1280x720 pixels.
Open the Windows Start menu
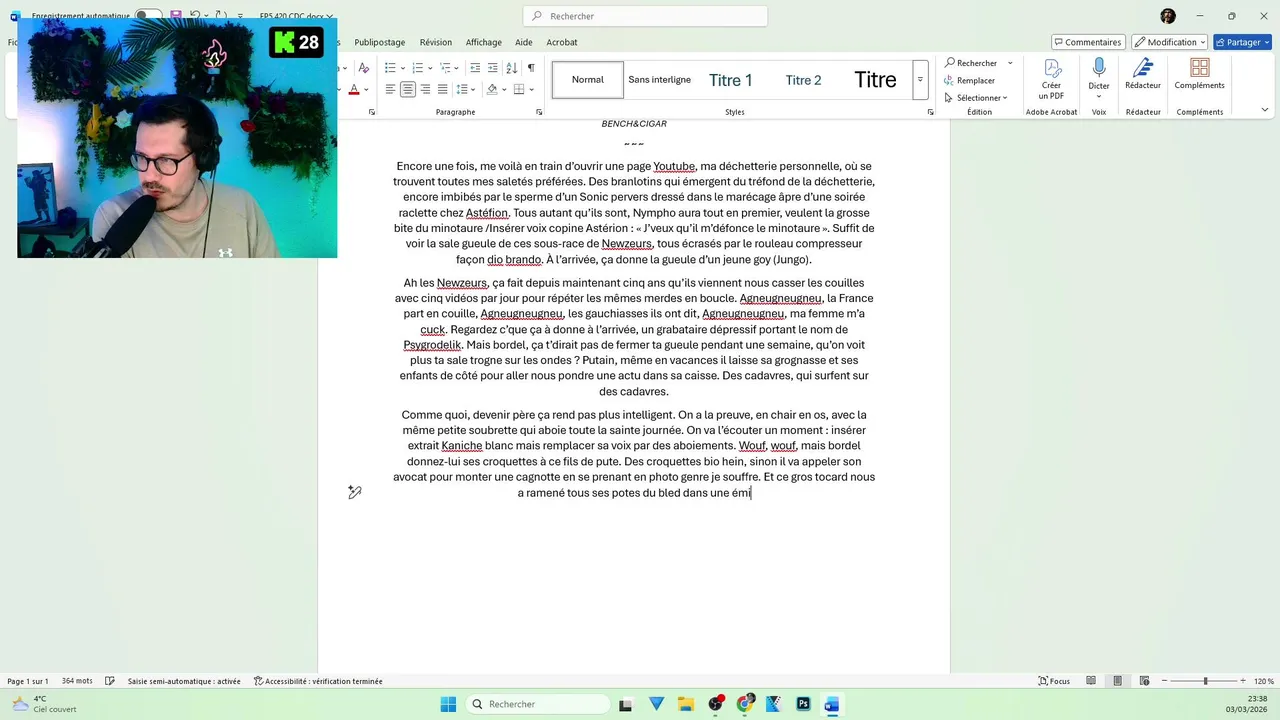pos(448,704)
